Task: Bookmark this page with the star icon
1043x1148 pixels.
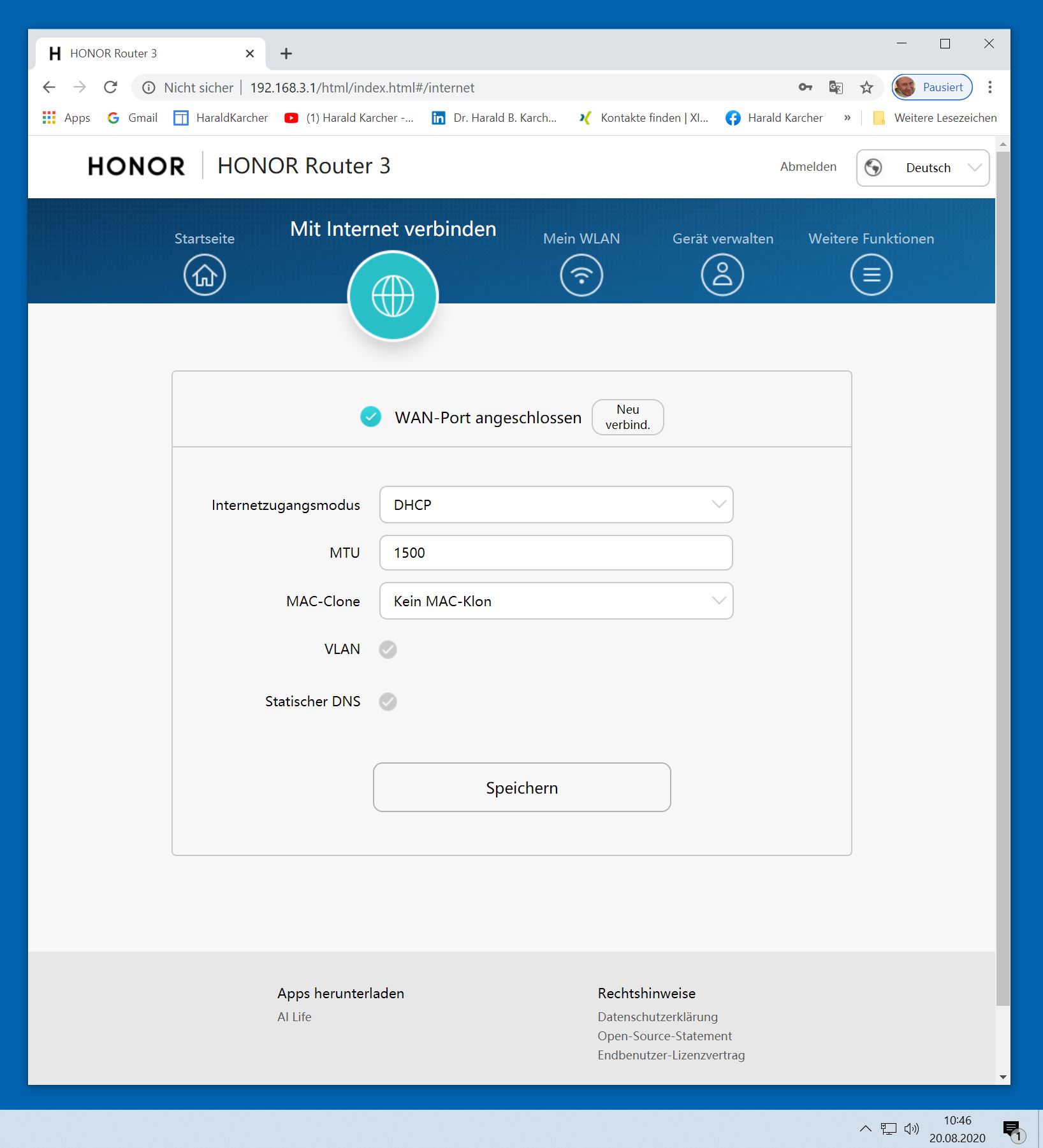Action: [866, 87]
